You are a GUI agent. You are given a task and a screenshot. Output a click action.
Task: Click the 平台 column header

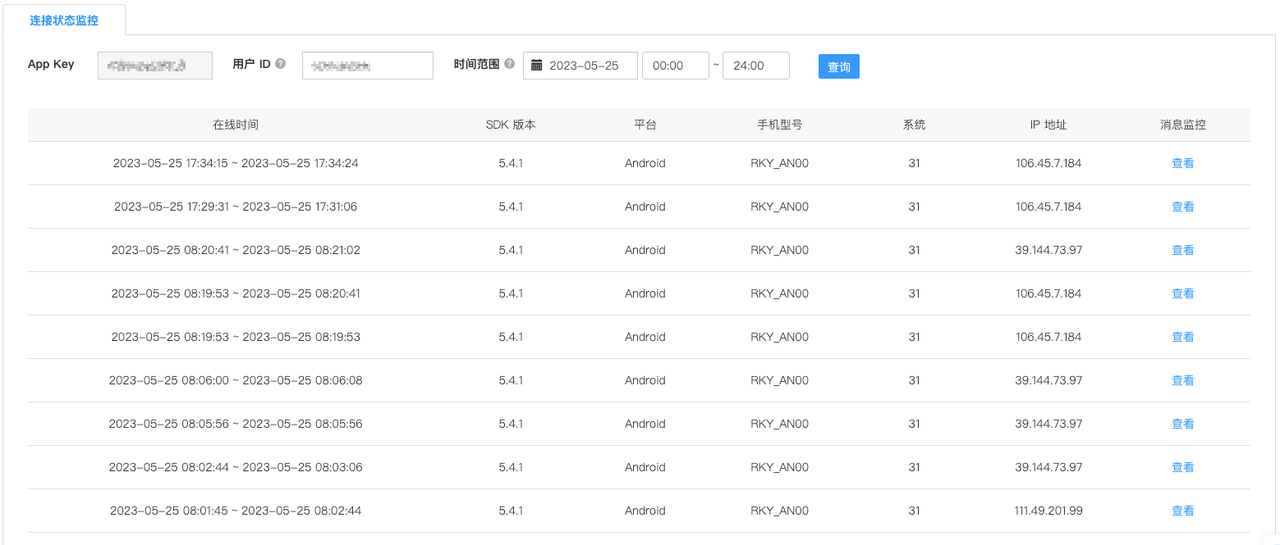point(645,125)
